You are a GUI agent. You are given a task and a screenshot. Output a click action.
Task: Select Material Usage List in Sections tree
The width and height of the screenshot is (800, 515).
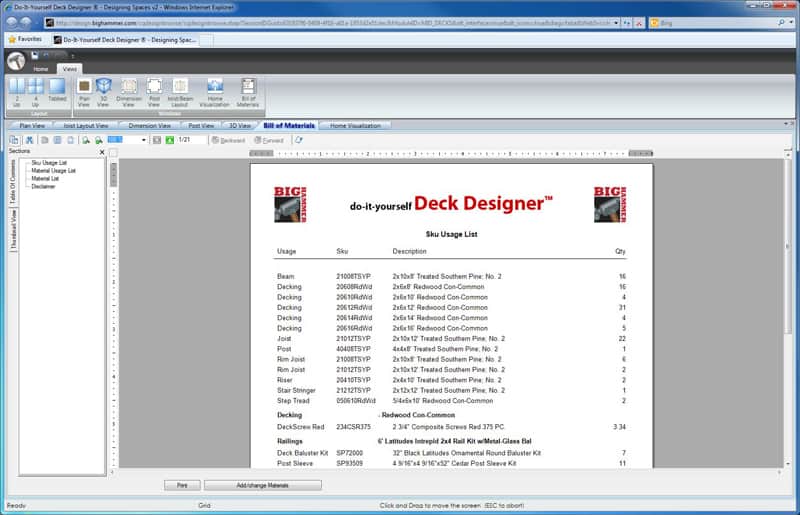click(54, 170)
